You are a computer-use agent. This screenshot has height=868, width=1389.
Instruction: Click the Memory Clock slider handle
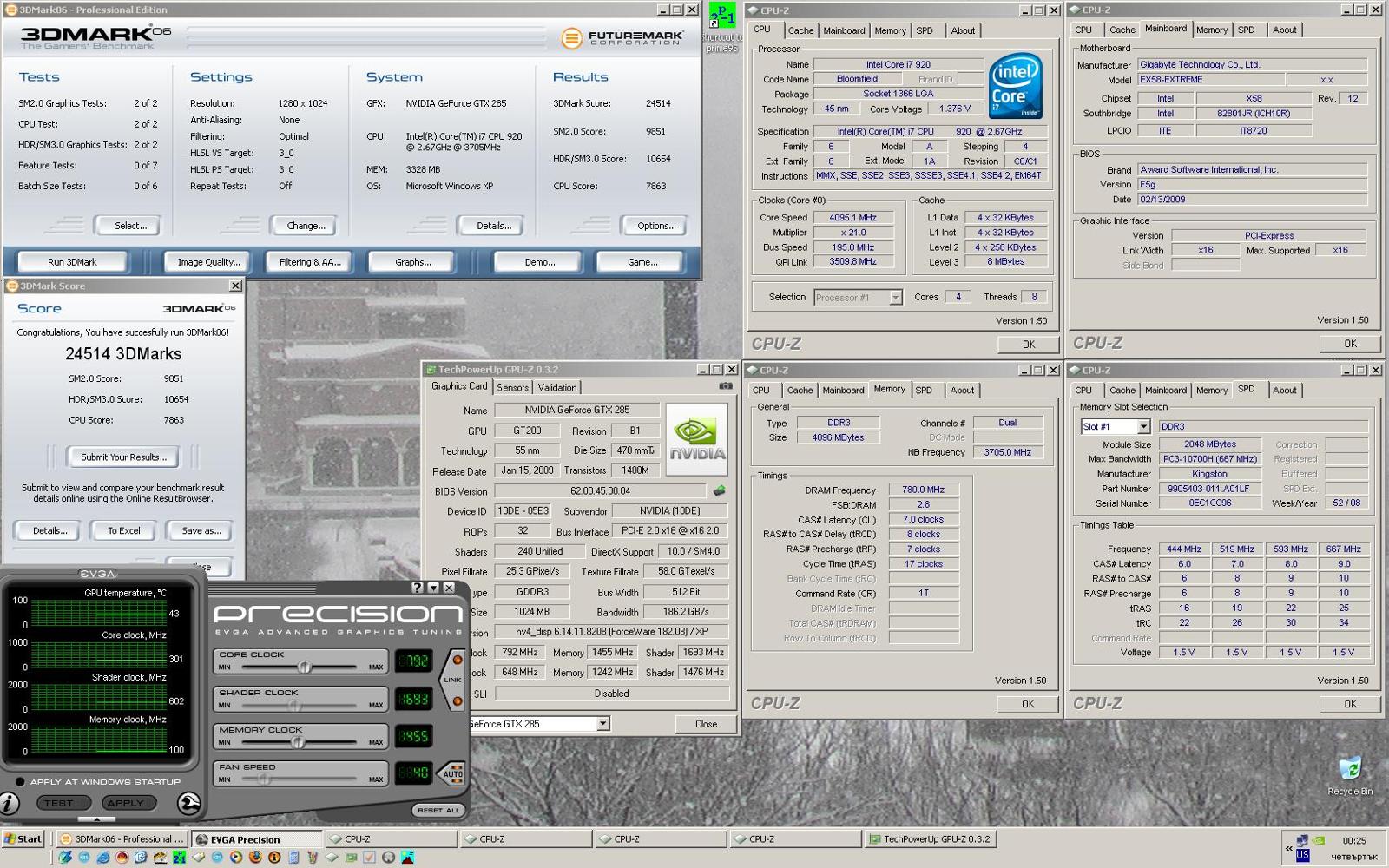pyautogui.click(x=298, y=742)
